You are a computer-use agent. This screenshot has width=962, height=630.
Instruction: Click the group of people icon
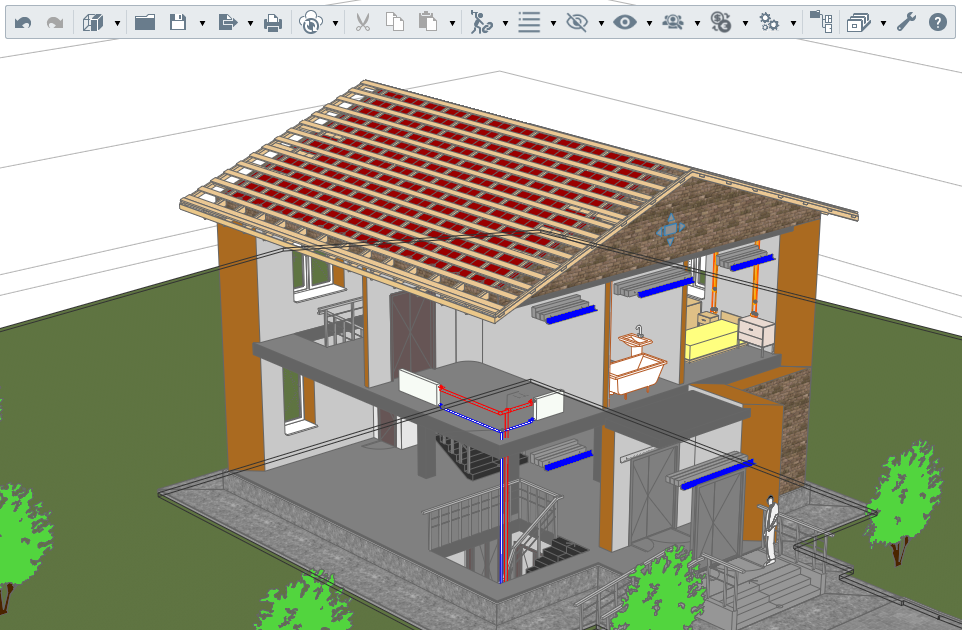click(673, 23)
